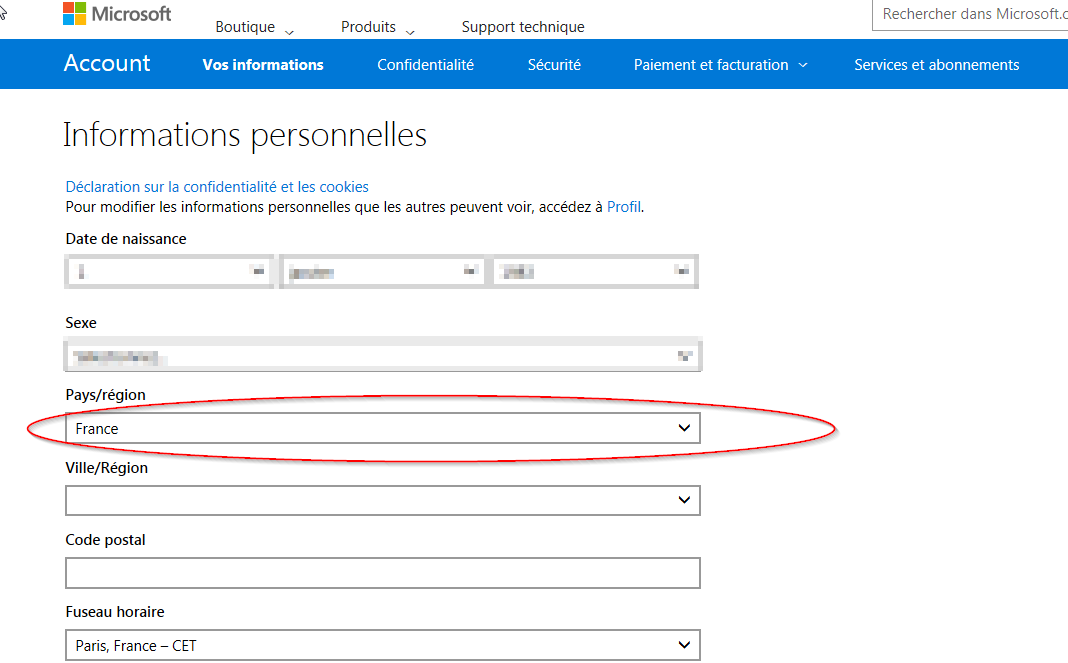Image resolution: width=1068 pixels, height=663 pixels.
Task: Follow the Profil link
Action: click(624, 207)
